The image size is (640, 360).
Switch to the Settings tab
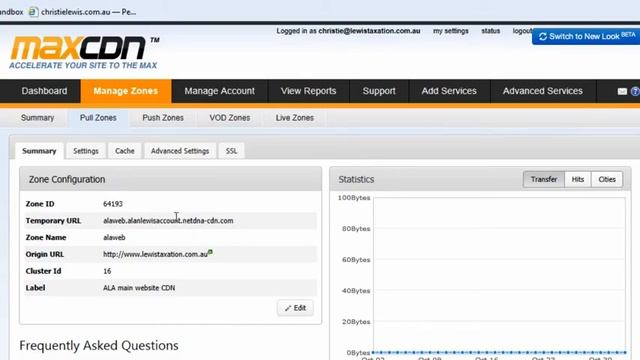pos(86,151)
